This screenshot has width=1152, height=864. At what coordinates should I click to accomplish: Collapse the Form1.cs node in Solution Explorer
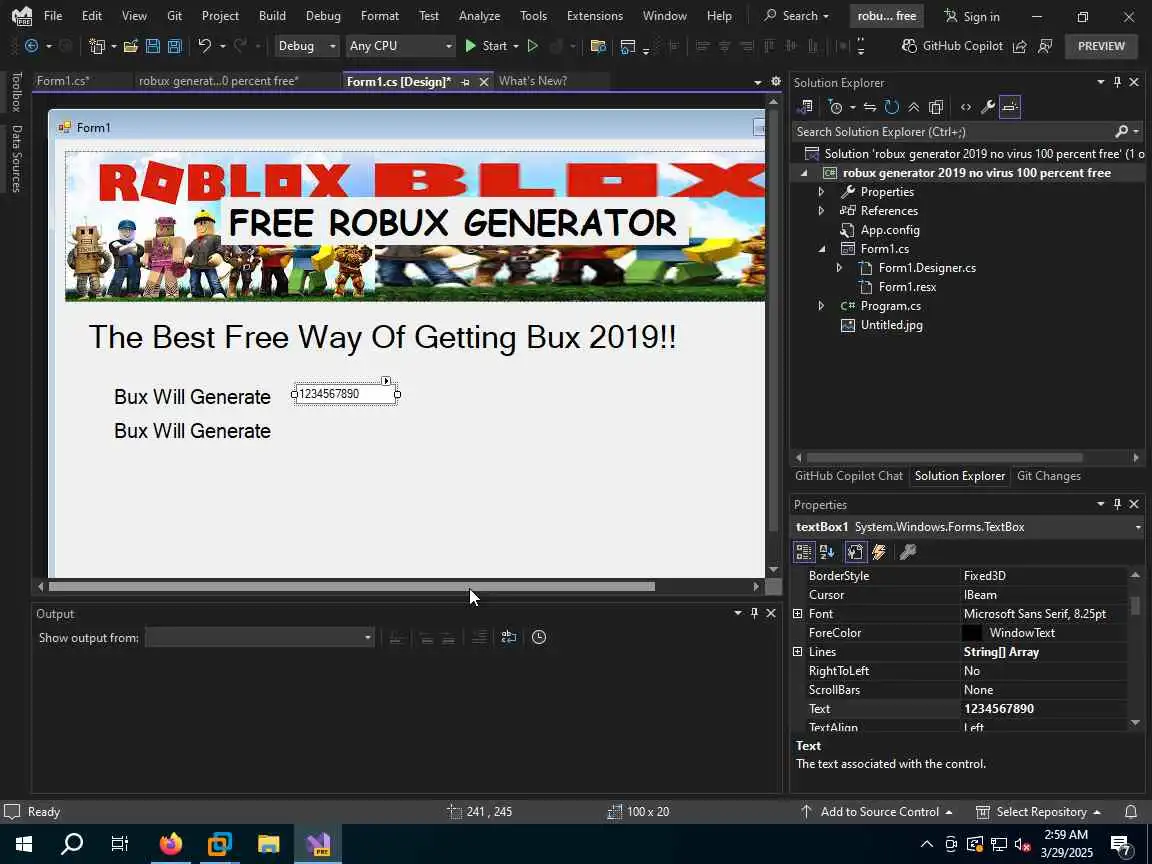tap(821, 249)
